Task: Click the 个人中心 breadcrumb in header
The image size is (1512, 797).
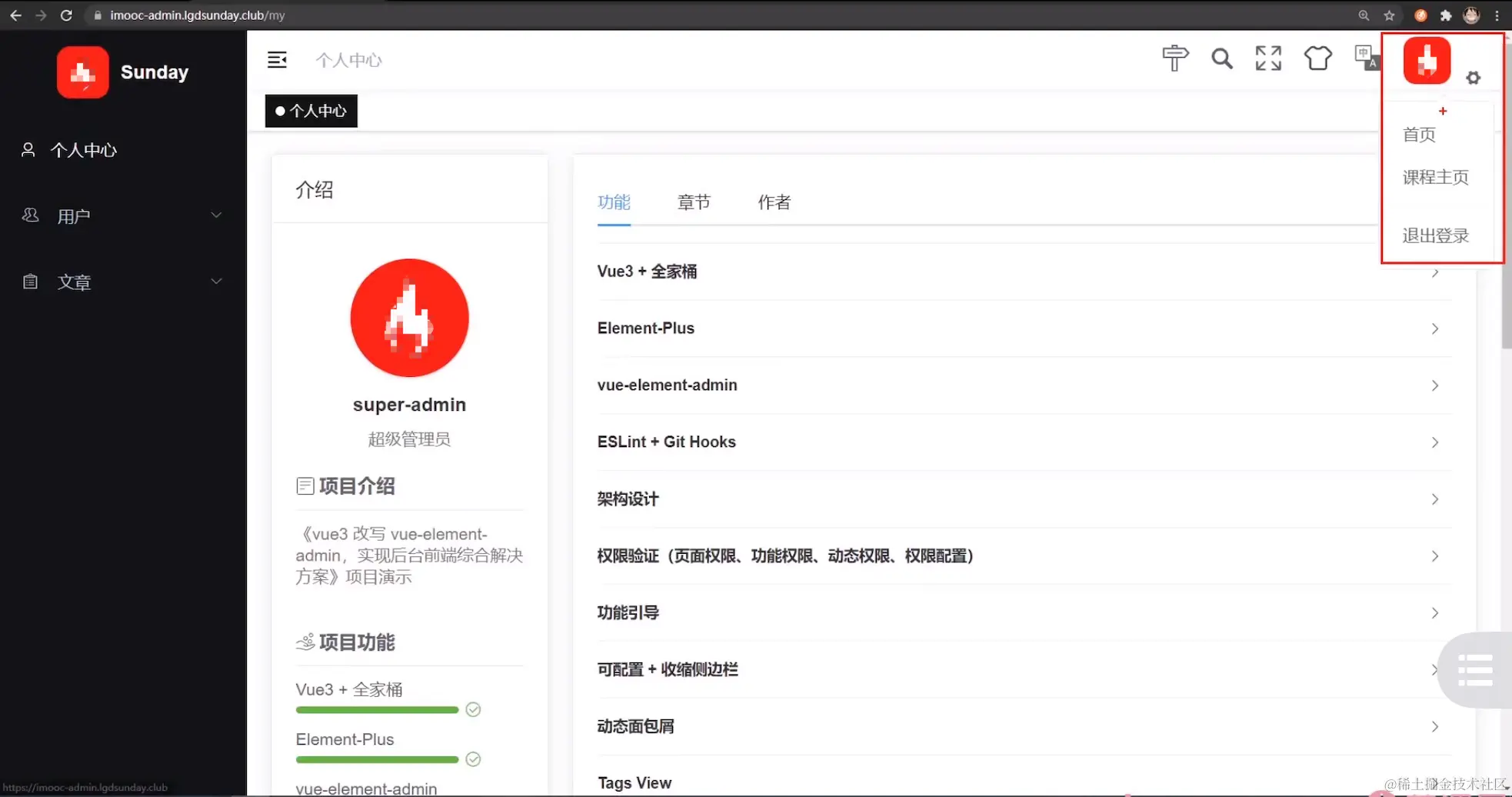Action: click(348, 60)
